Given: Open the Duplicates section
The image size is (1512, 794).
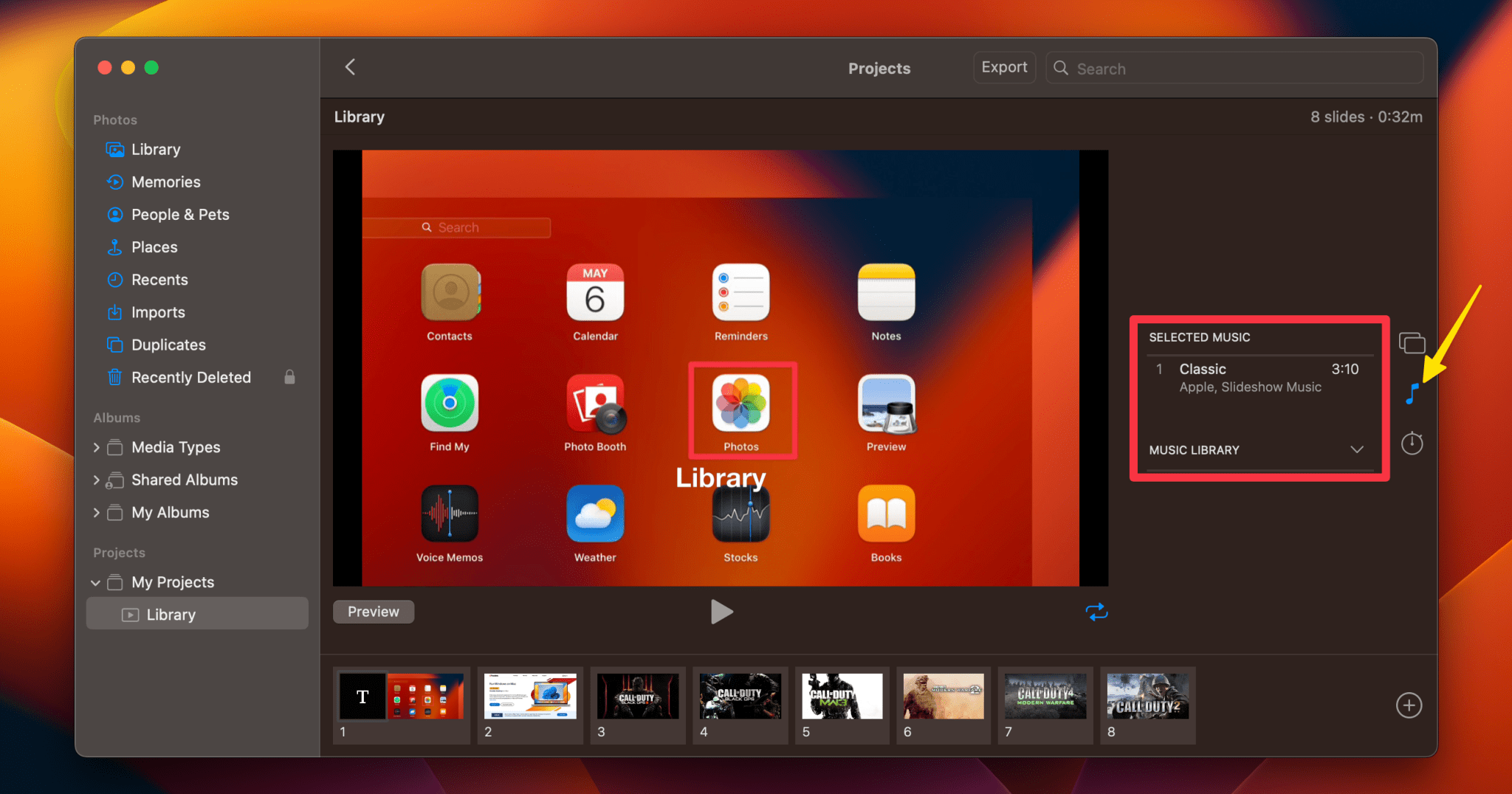Looking at the screenshot, I should click(168, 345).
